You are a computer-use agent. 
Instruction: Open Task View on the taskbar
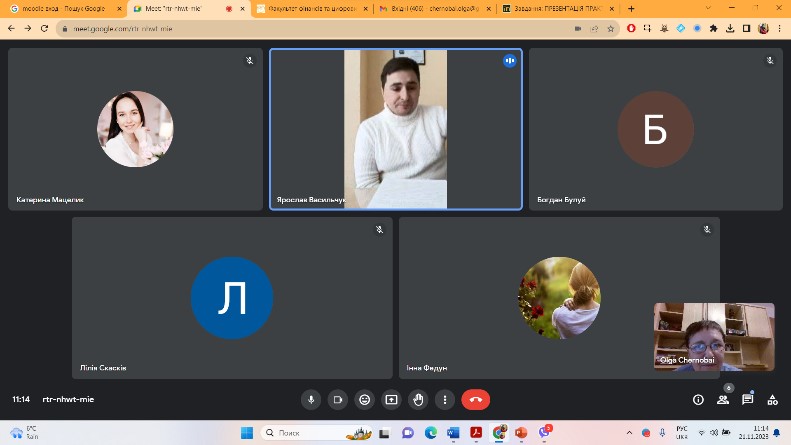384,432
